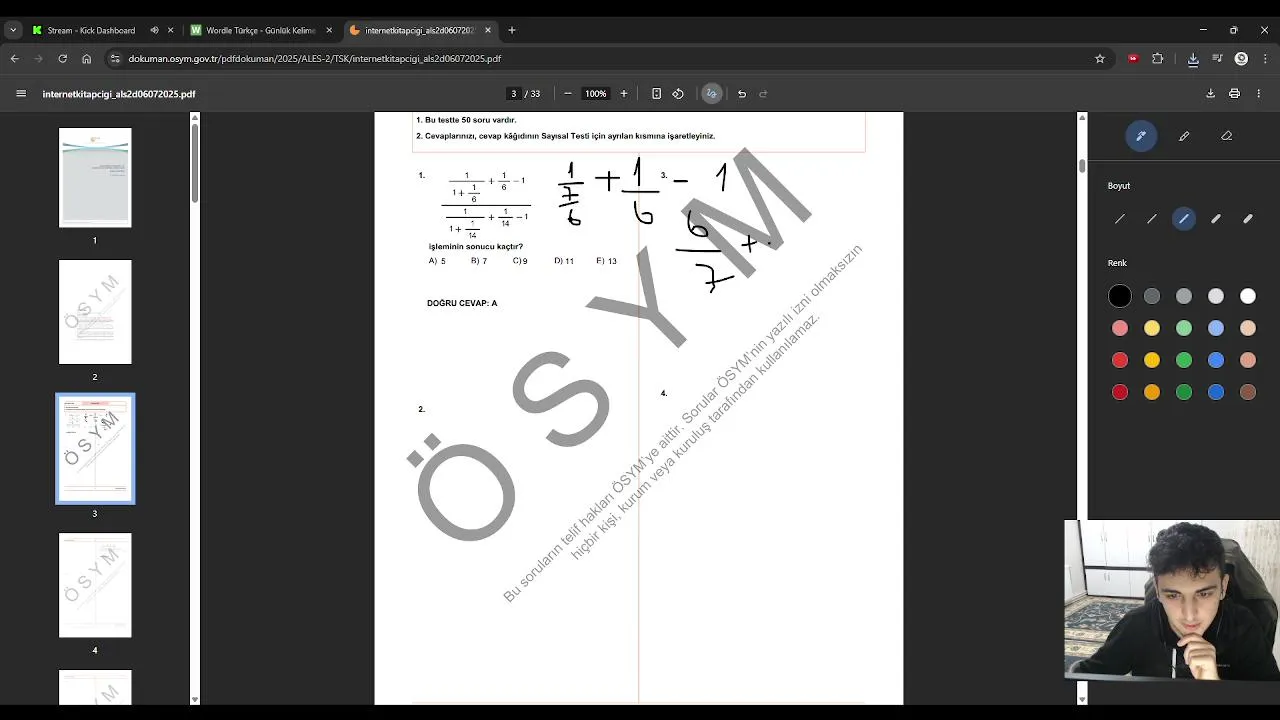1280x720 pixels.
Task: Click the 100% zoom level field
Action: pyautogui.click(x=596, y=94)
